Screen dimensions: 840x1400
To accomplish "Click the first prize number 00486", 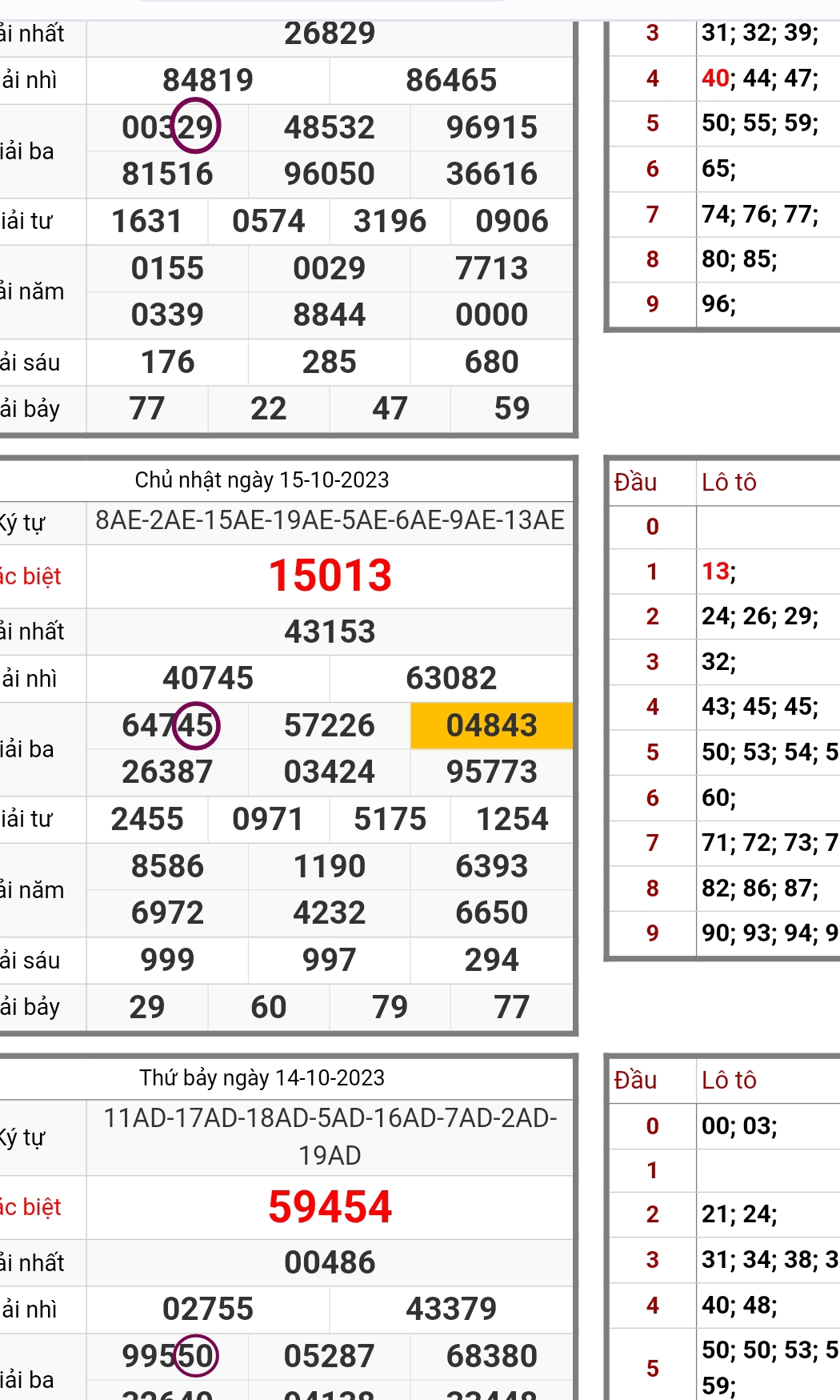I will [x=330, y=1262].
